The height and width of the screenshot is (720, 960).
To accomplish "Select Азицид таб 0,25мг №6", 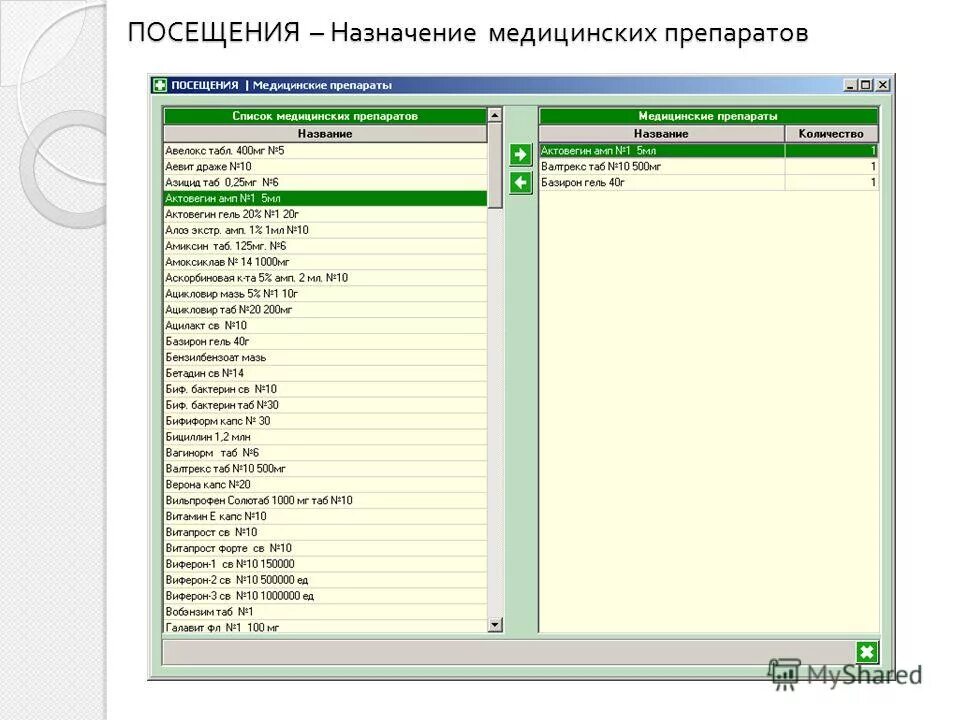I will click(325, 182).
